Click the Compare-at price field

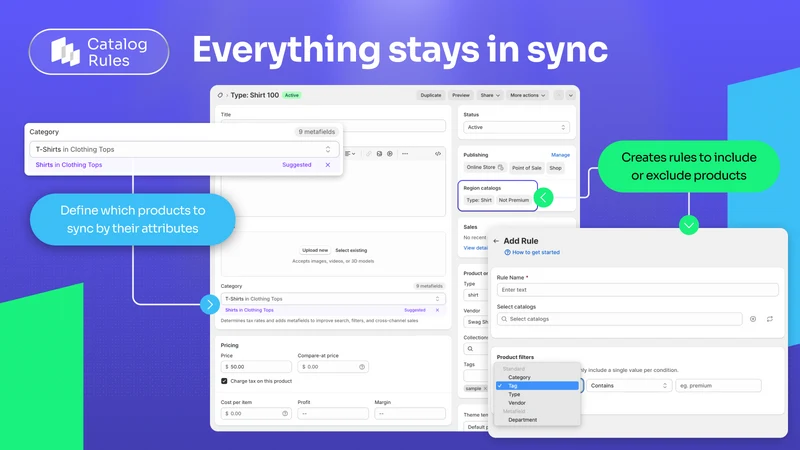[x=333, y=367]
